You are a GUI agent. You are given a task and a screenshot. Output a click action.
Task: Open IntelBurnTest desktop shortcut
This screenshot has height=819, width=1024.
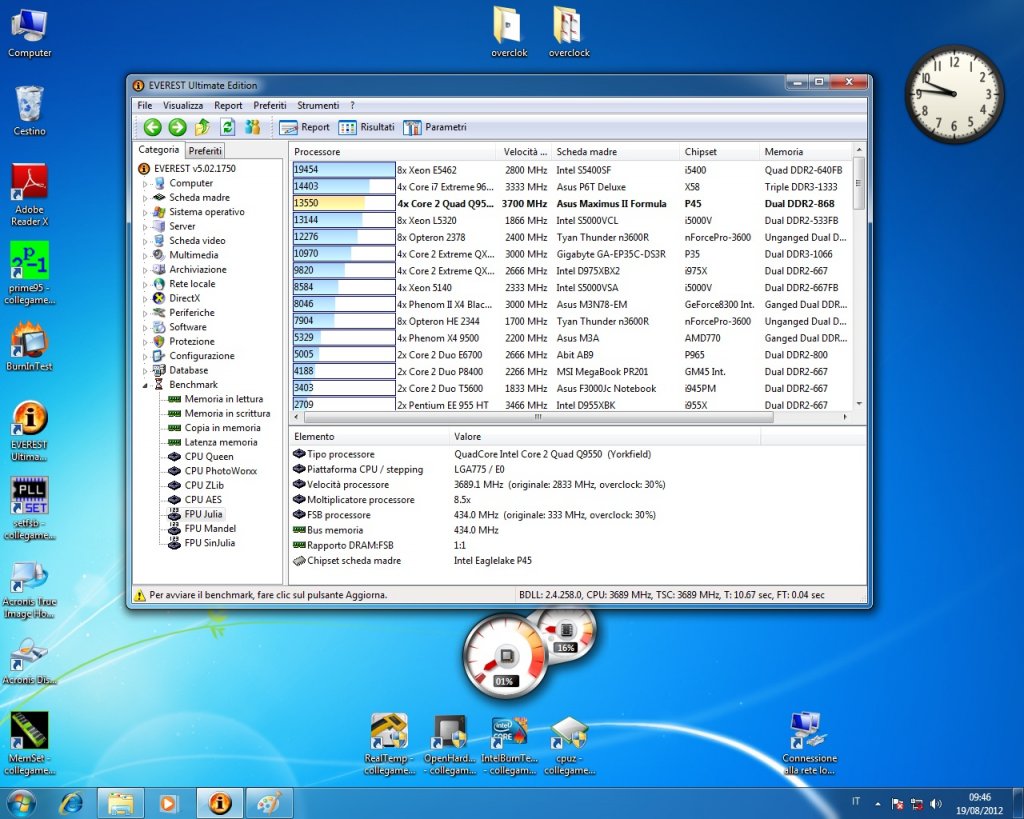(509, 745)
